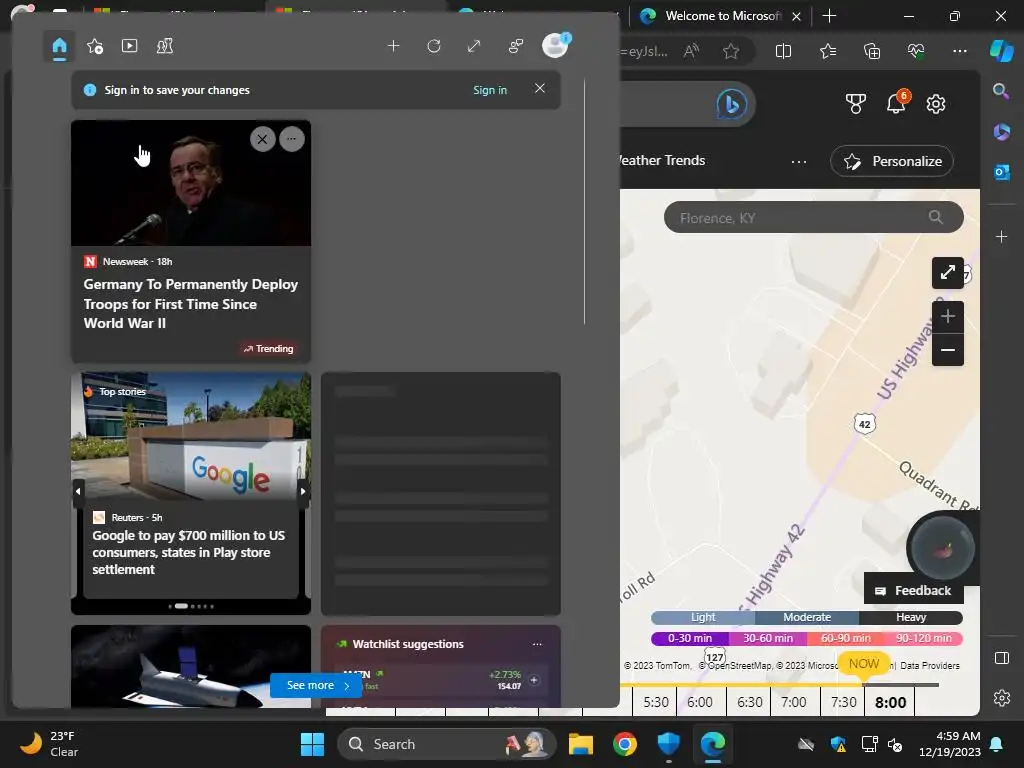Select 6:00 on the map timeline

tap(699, 702)
